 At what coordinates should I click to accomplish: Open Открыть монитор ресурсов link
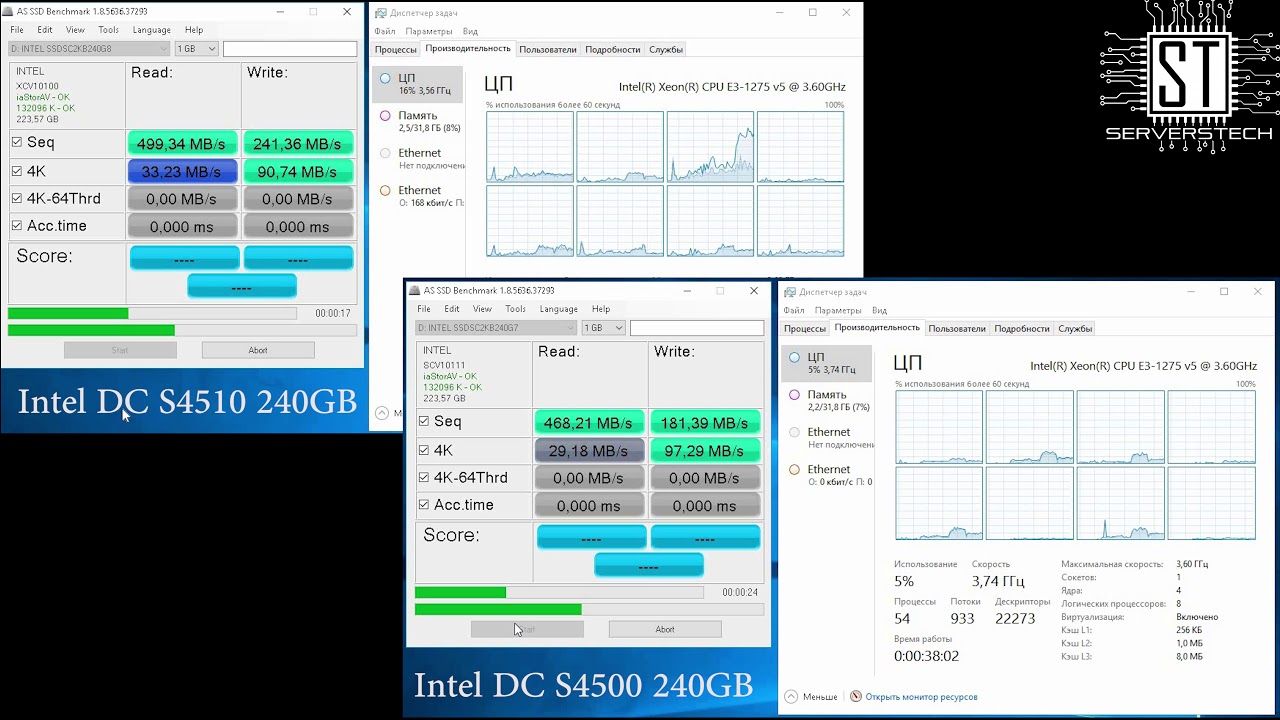(x=921, y=697)
